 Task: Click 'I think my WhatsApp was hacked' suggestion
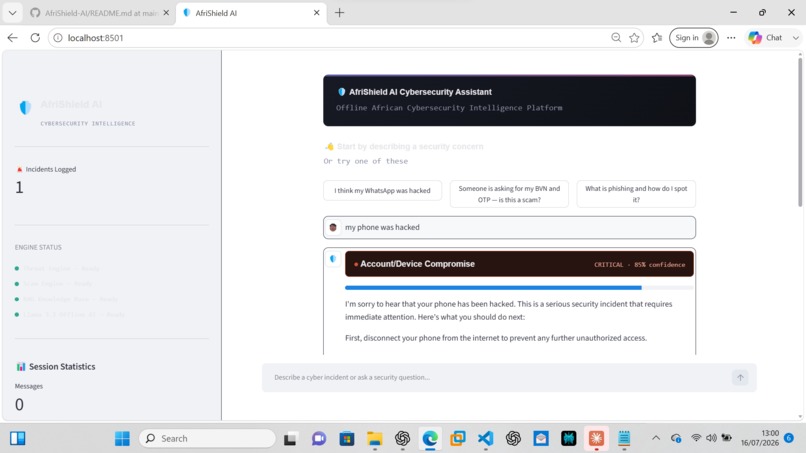click(x=382, y=191)
